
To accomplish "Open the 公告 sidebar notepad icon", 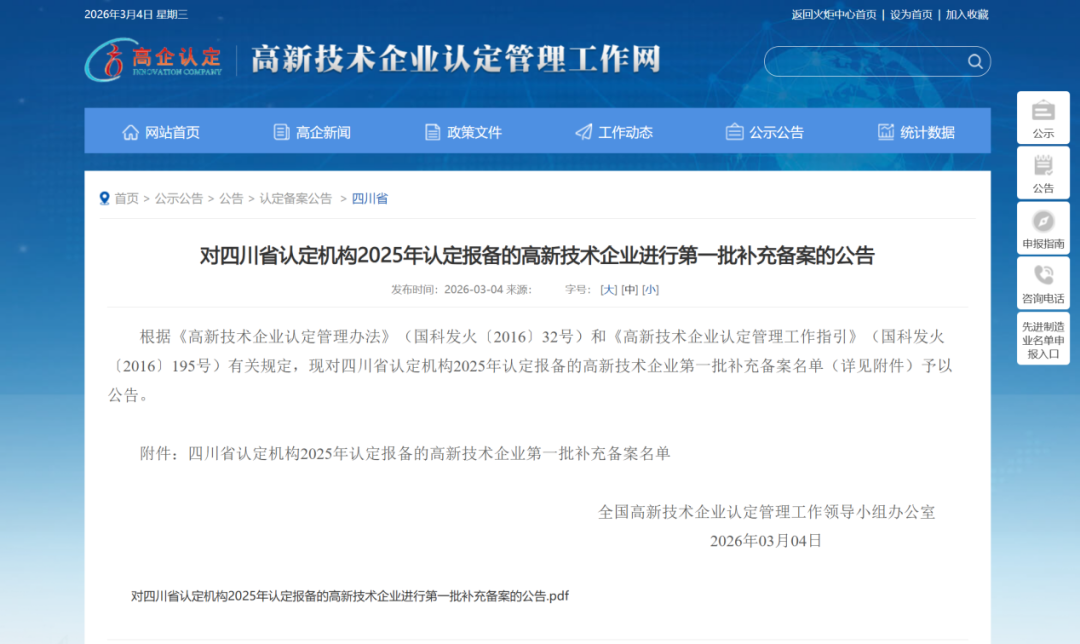I will [1043, 166].
